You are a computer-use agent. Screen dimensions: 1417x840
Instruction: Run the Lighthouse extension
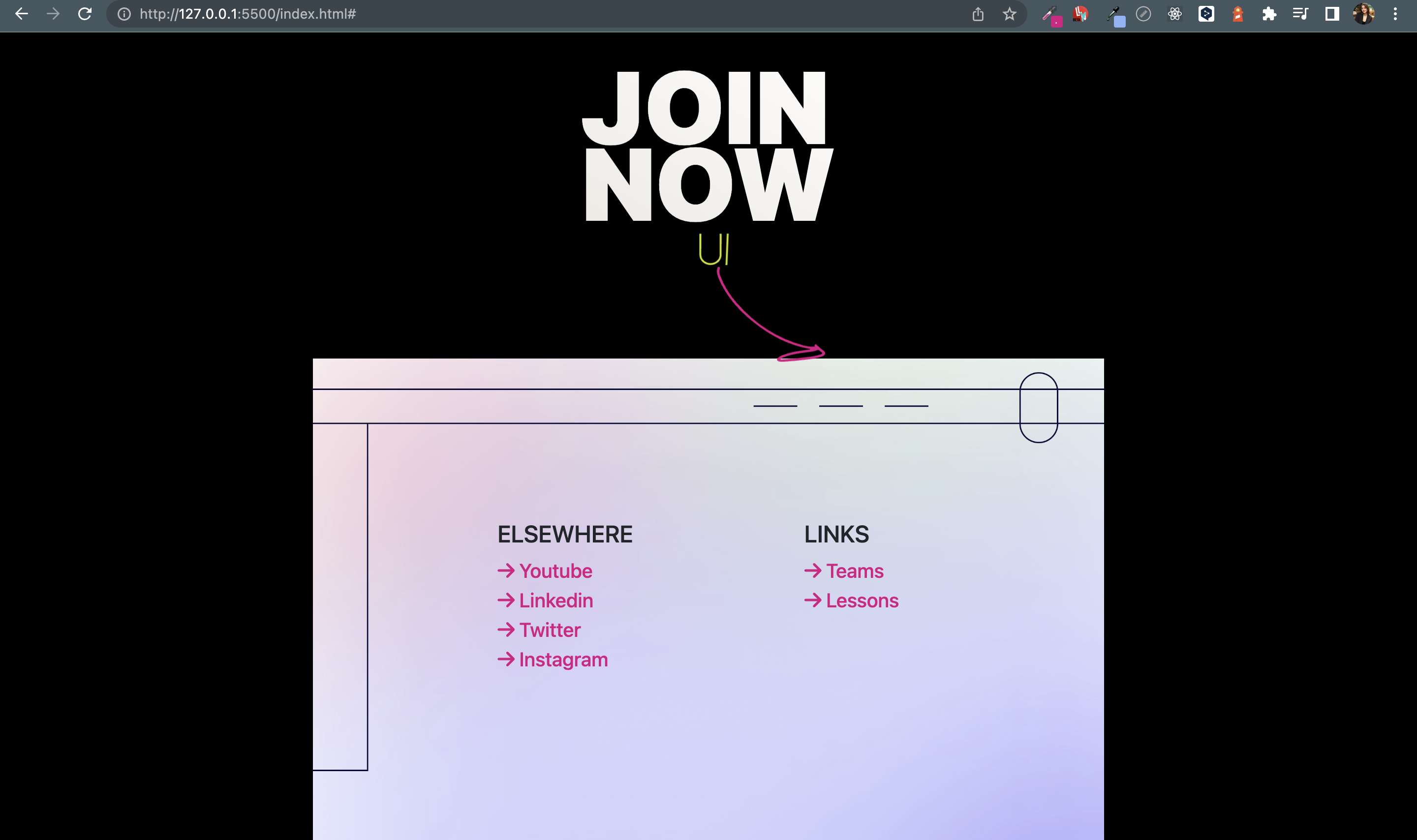1237,14
